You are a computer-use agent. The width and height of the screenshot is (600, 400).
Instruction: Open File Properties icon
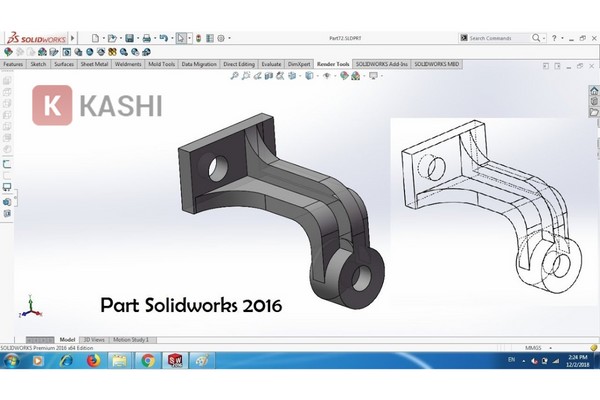tap(210, 38)
